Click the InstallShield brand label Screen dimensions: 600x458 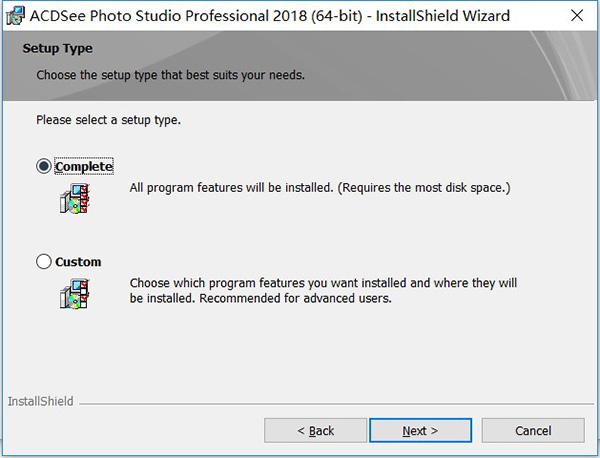(x=41, y=401)
